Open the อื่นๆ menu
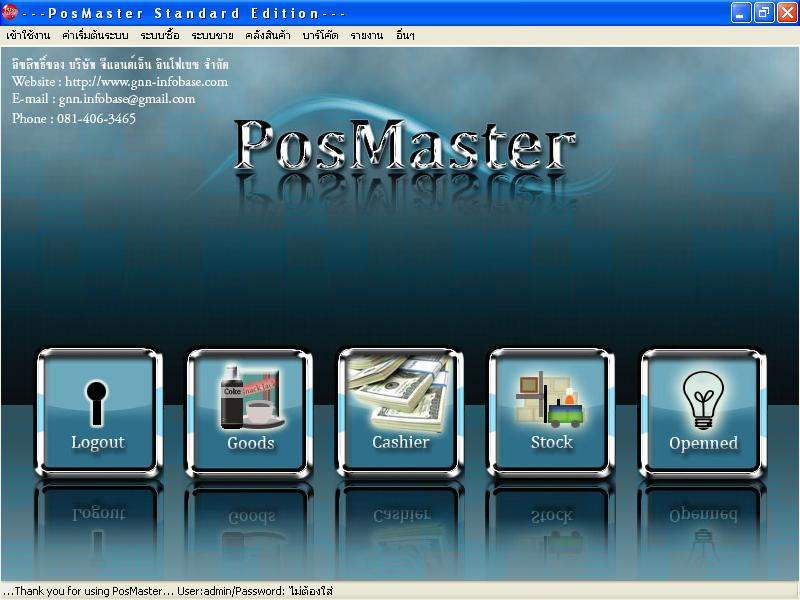The width and height of the screenshot is (800, 600). click(x=405, y=35)
